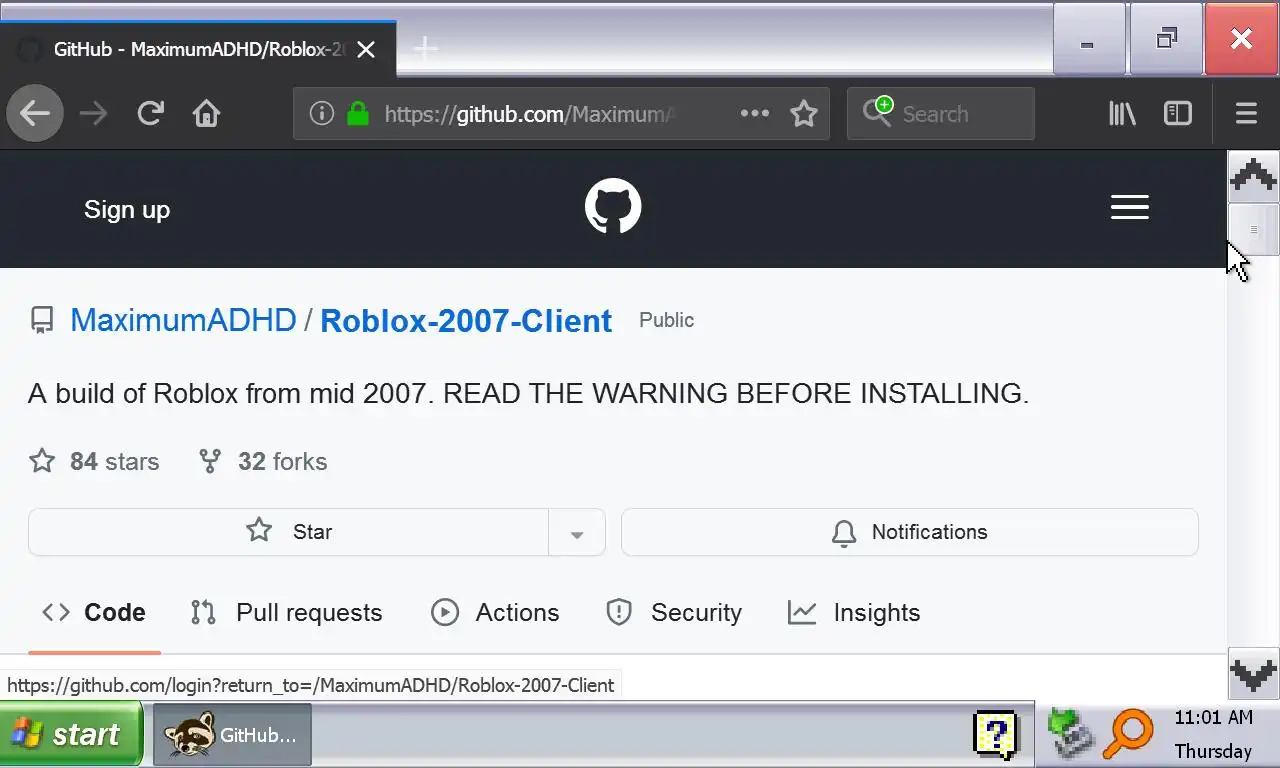Open the Roblox-2007-Client repository link
The image size is (1280, 768).
coord(466,320)
